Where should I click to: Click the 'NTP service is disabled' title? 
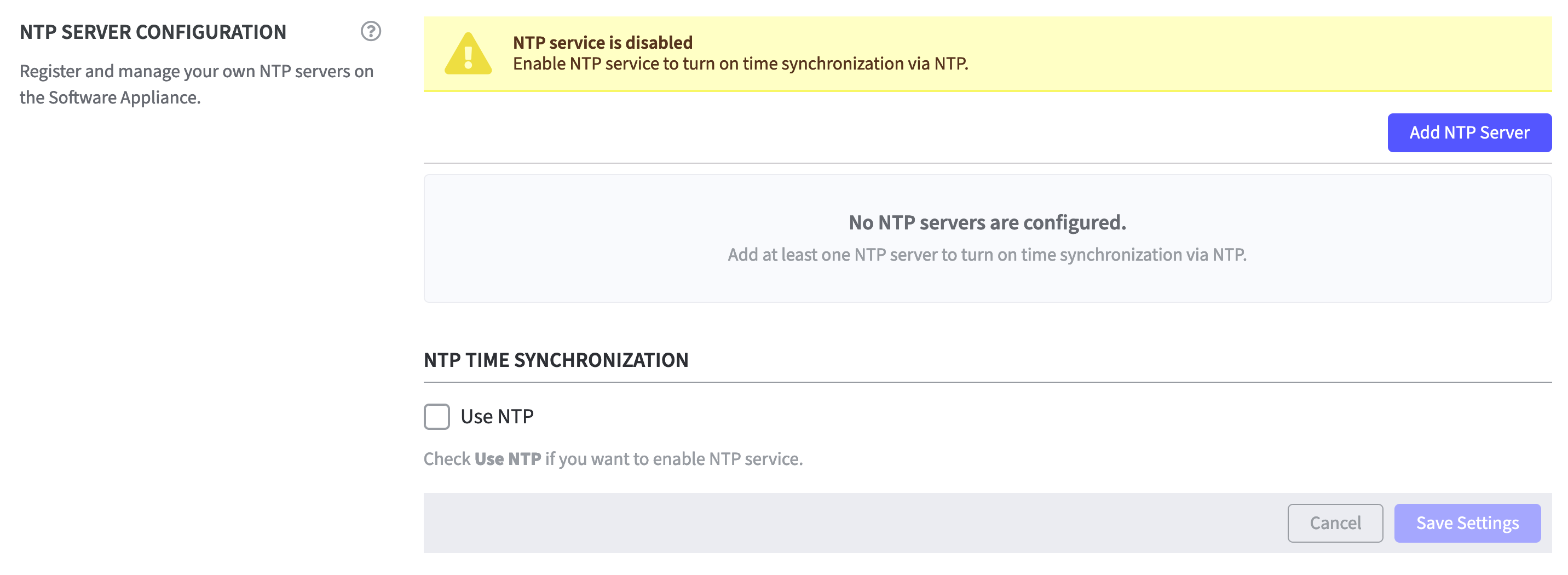point(602,43)
